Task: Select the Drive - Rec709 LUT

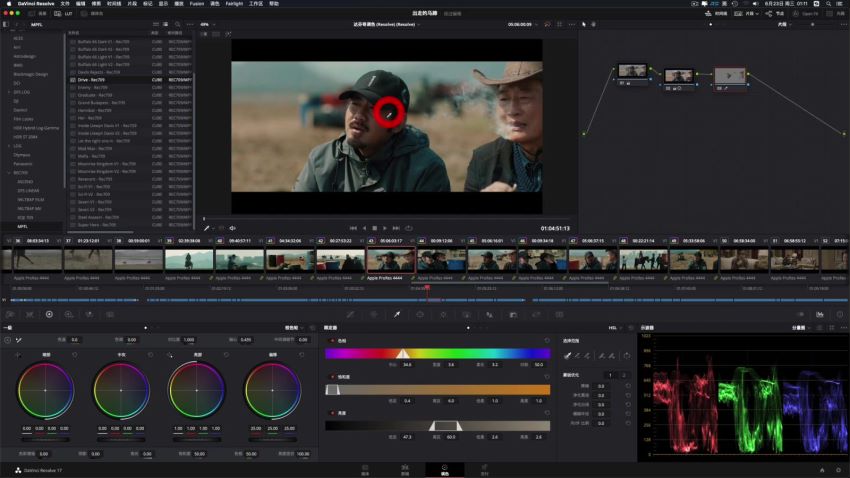Action: [x=130, y=80]
